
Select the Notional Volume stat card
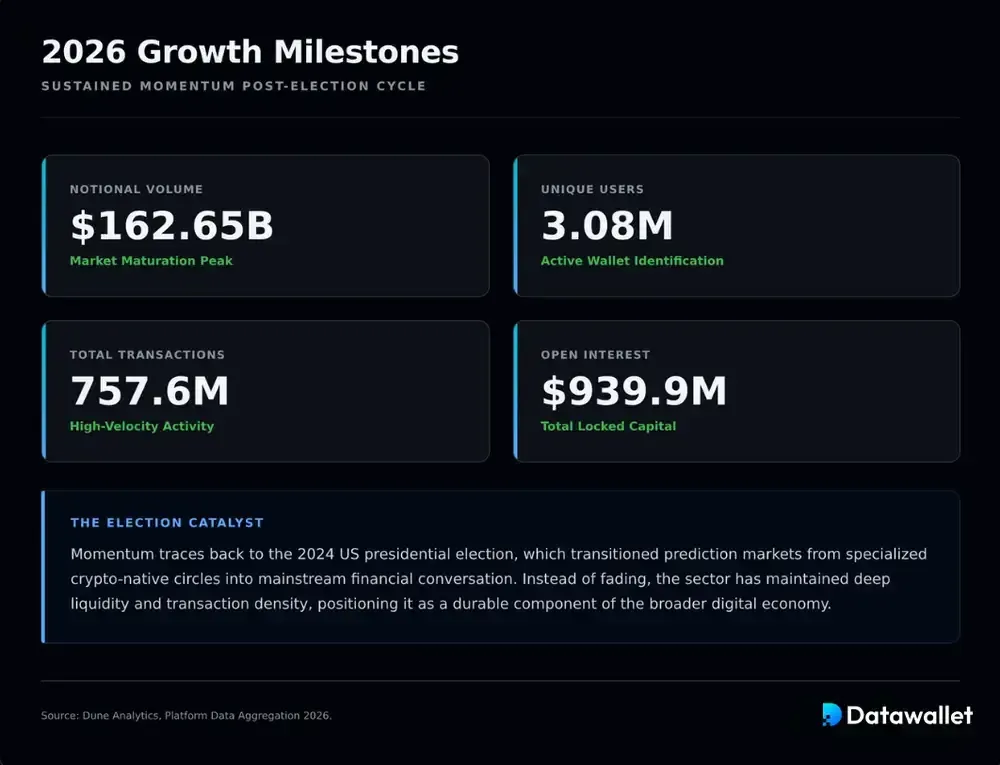pyautogui.click(x=265, y=225)
